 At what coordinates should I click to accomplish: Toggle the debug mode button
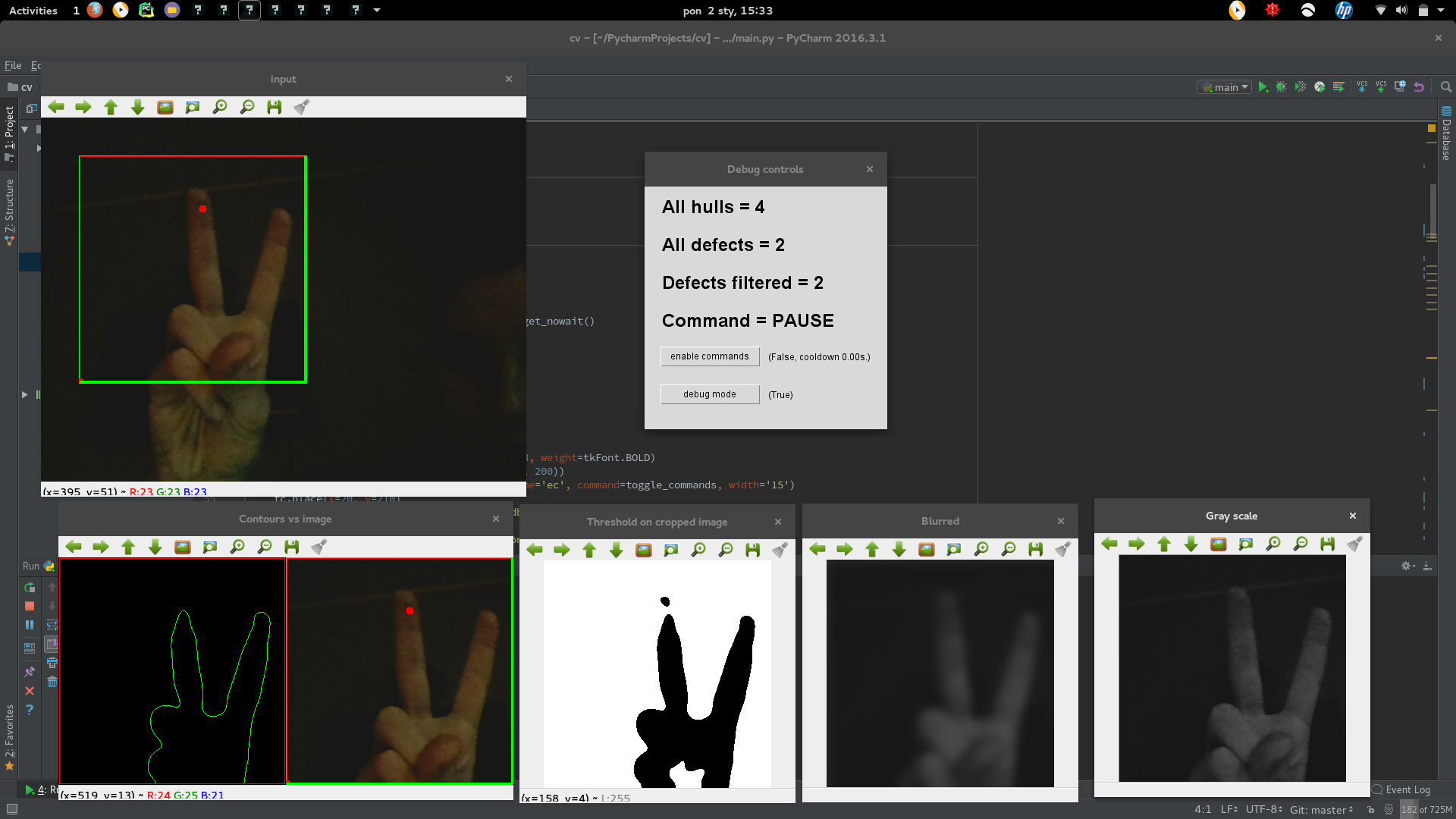(x=710, y=394)
